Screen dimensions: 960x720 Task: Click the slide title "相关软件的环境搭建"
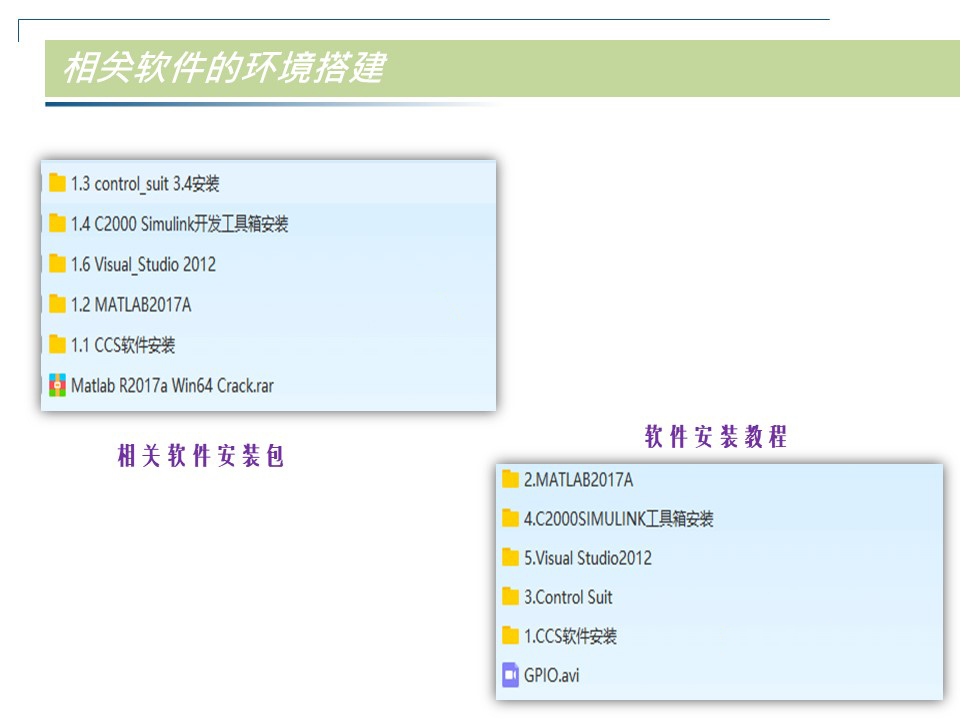click(x=225, y=67)
